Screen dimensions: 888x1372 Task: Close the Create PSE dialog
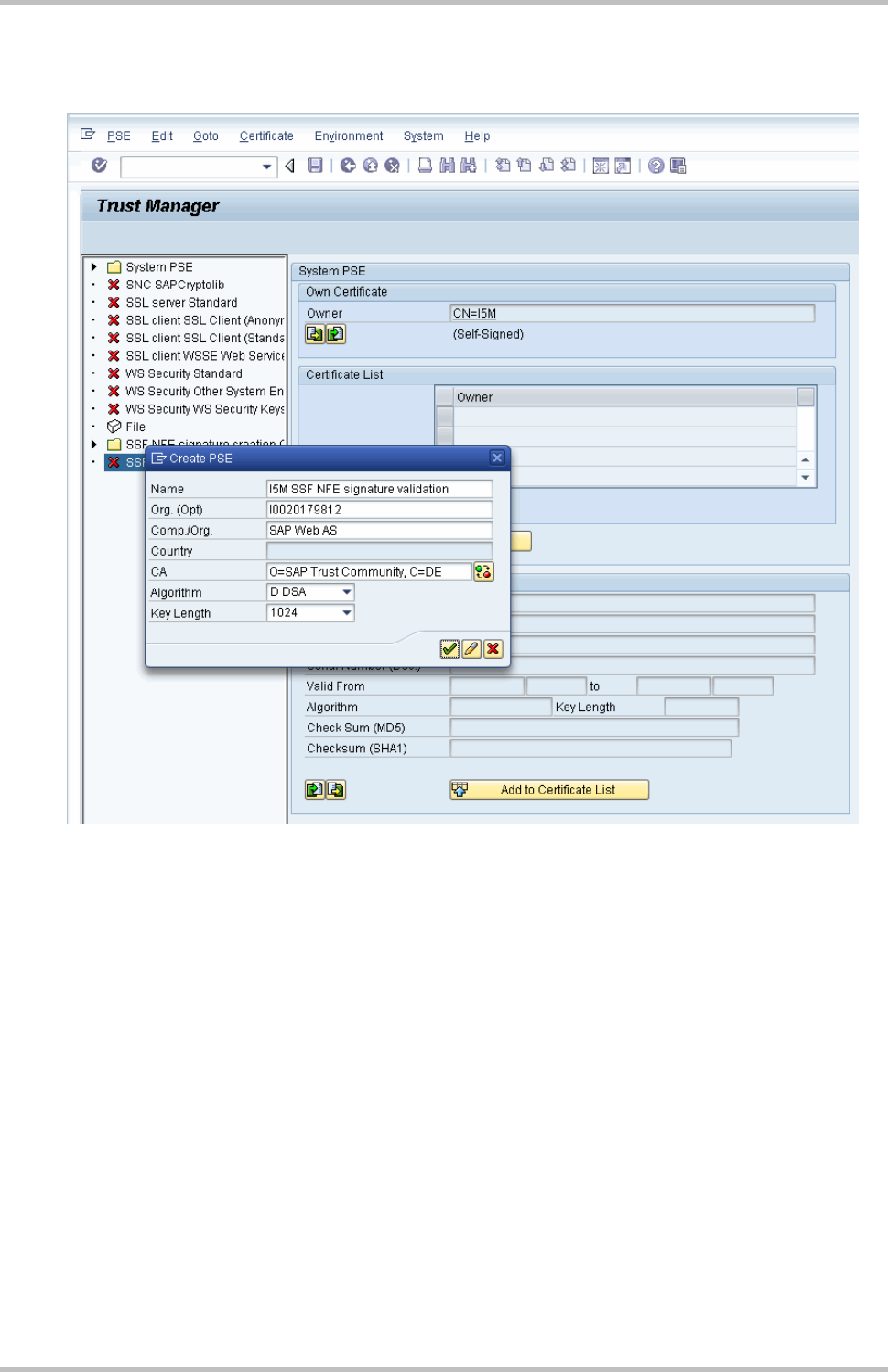(x=497, y=458)
